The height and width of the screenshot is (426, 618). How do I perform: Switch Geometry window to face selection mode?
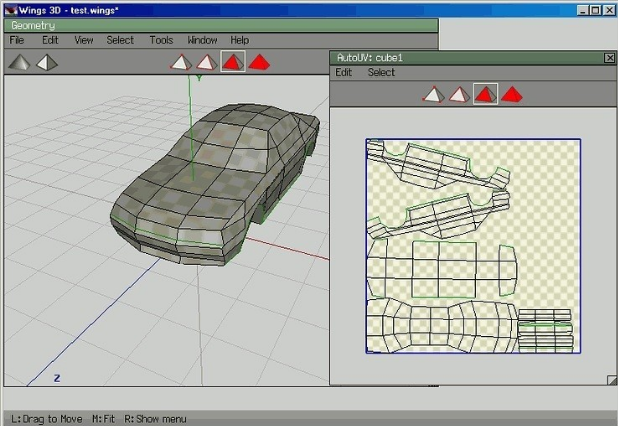click(x=233, y=61)
